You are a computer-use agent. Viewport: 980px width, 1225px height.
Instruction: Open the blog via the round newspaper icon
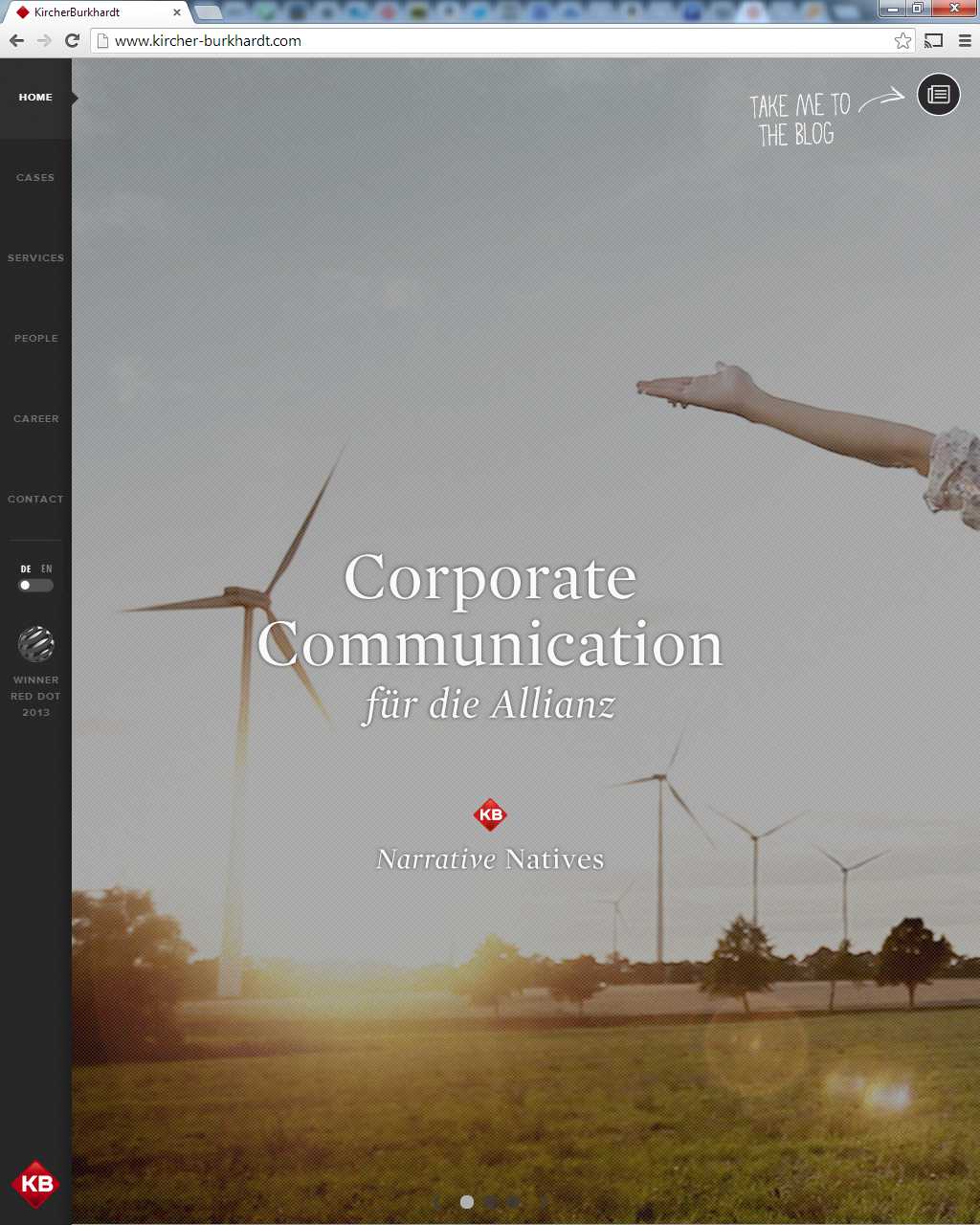pyautogui.click(x=938, y=95)
